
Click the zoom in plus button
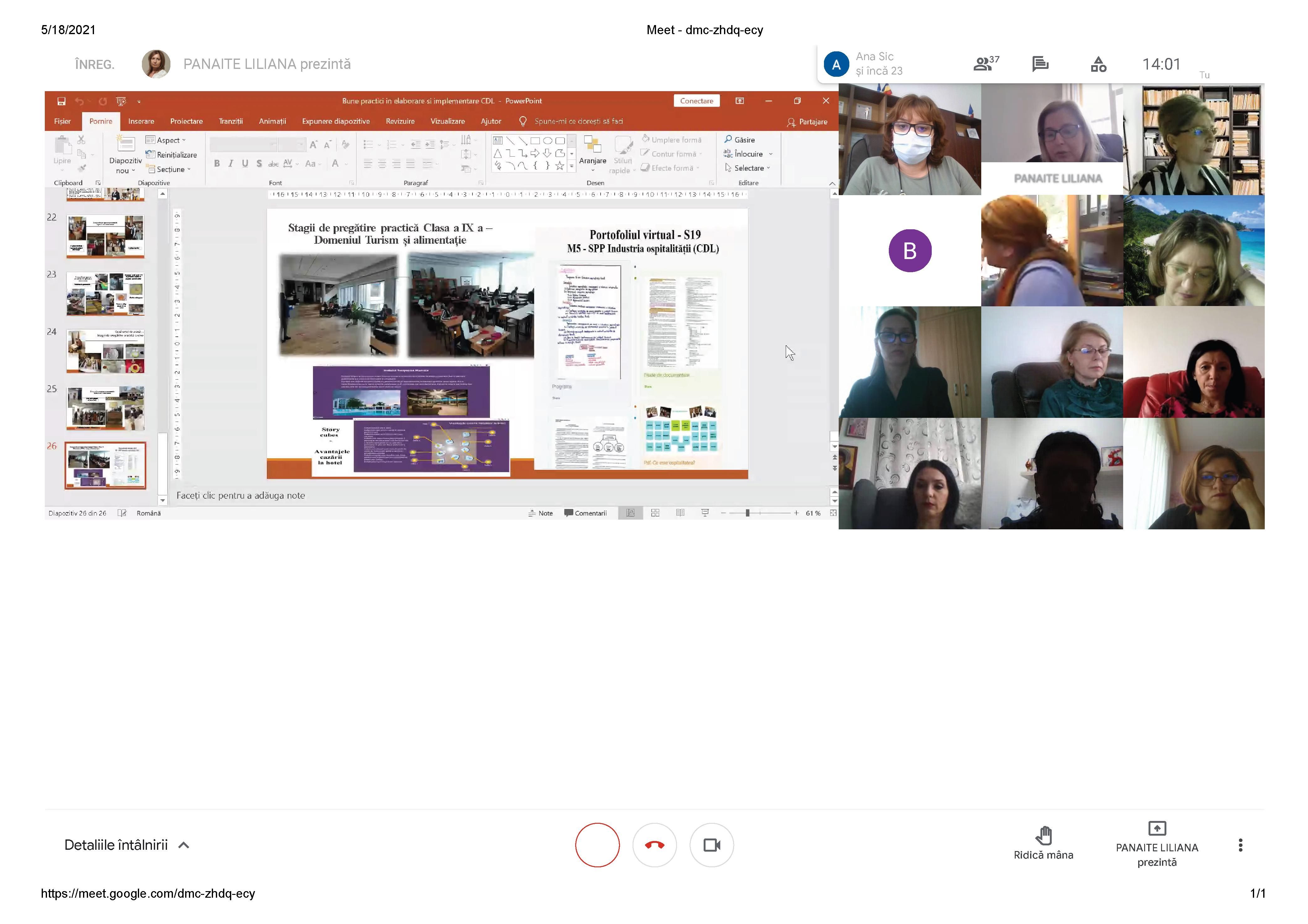pos(796,513)
